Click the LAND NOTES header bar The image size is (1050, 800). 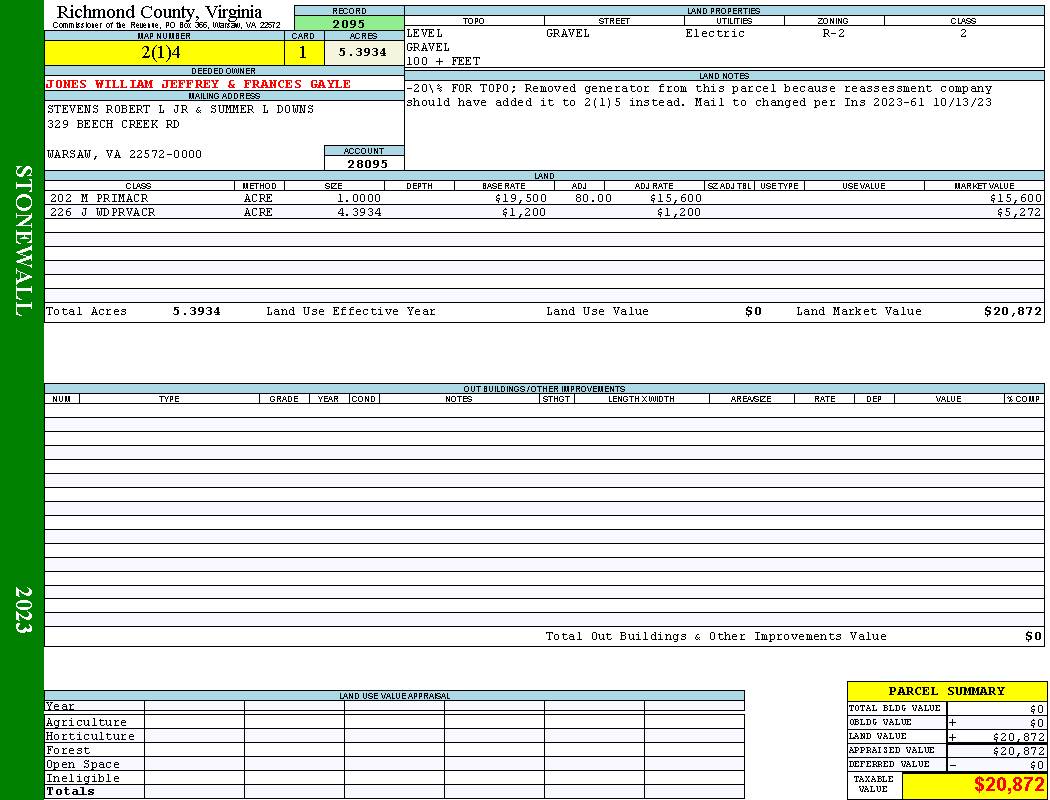tap(724, 76)
